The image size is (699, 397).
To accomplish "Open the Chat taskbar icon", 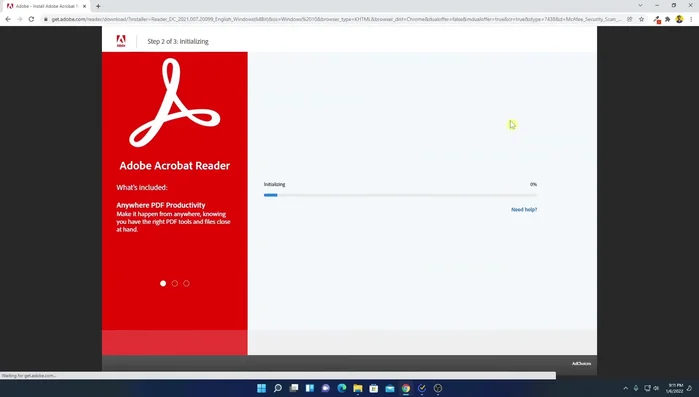I will point(326,388).
